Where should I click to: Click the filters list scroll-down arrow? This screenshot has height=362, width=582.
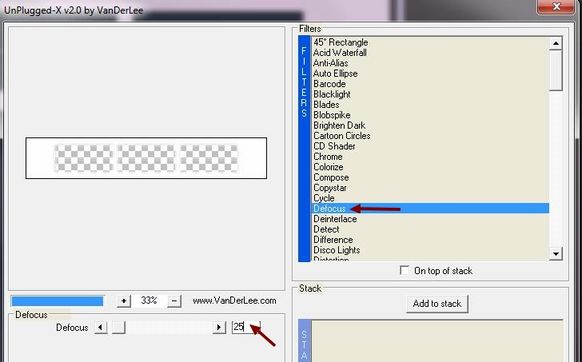556,254
